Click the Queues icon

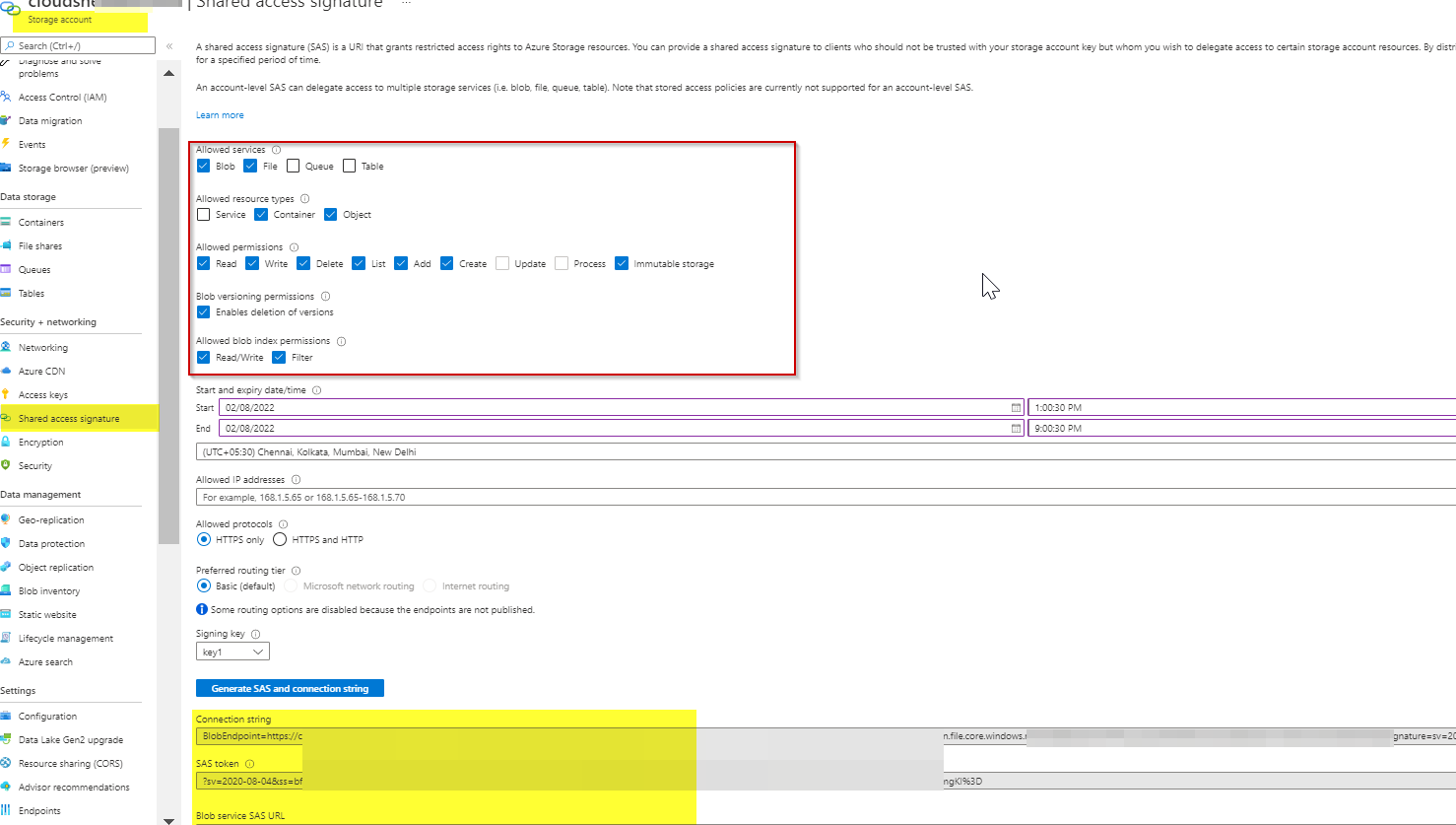pos(7,269)
